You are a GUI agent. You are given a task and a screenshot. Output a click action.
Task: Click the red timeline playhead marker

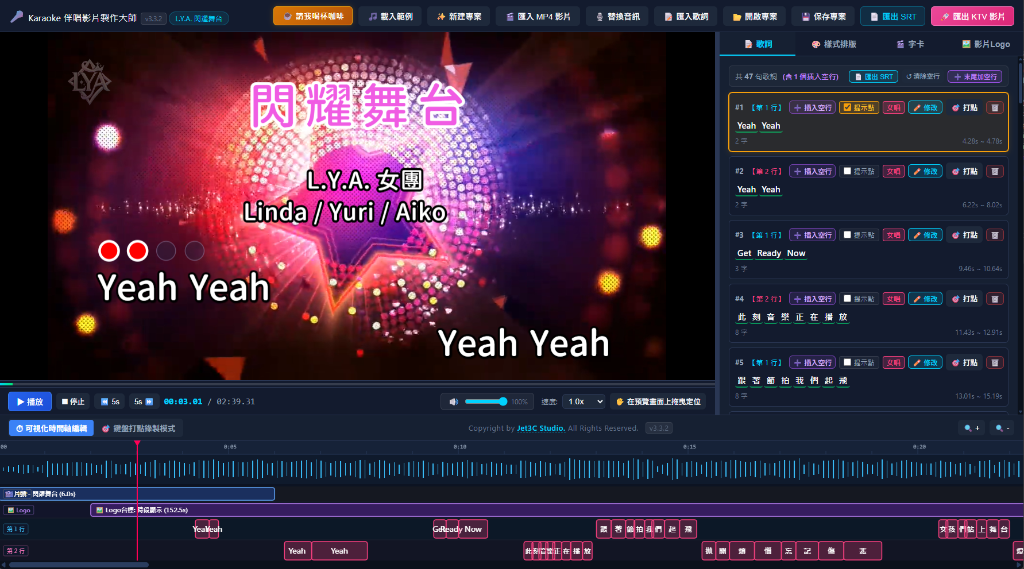pyautogui.click(x=137, y=444)
